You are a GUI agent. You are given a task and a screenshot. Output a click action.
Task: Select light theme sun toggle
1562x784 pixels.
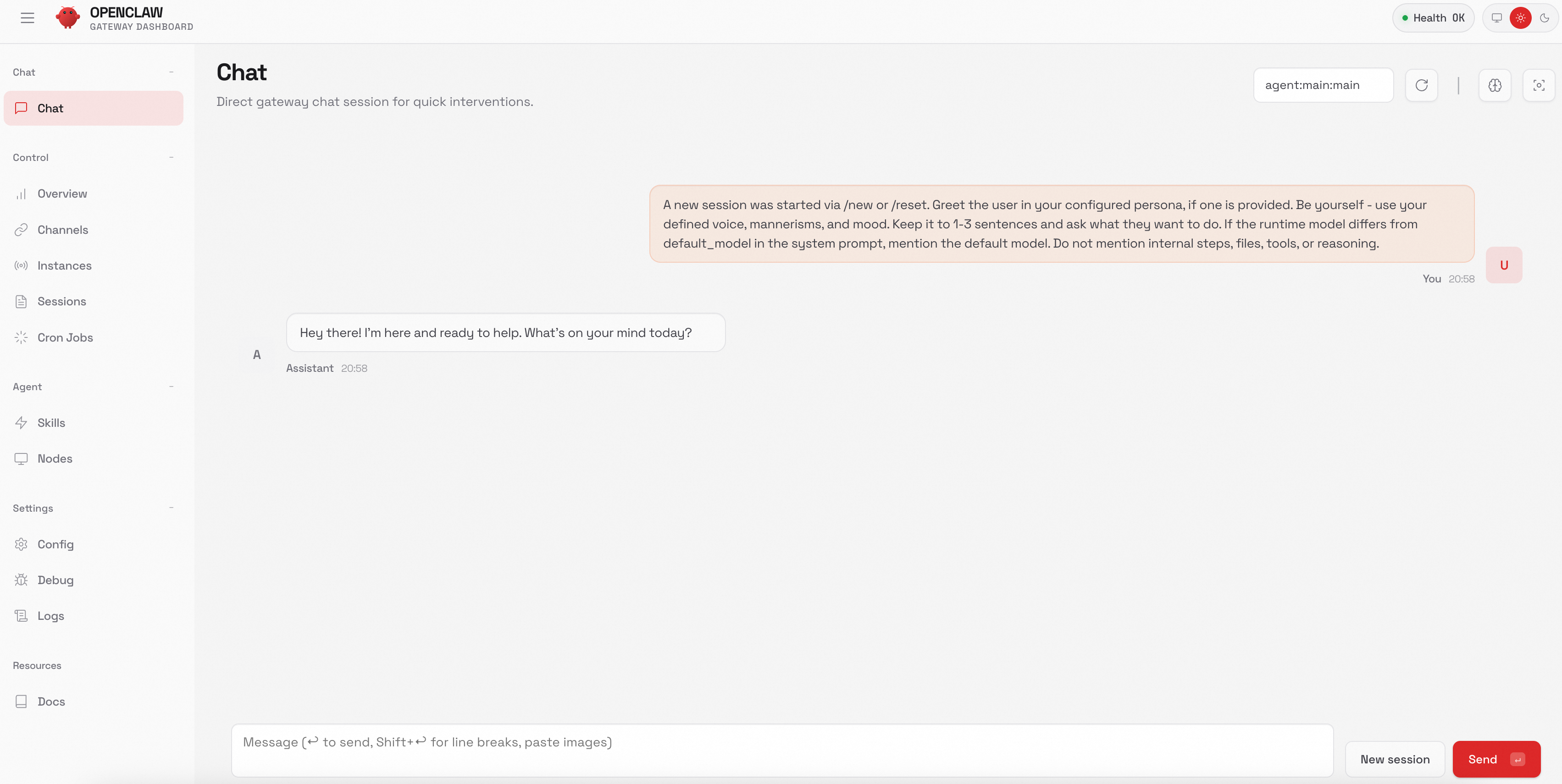1520,17
